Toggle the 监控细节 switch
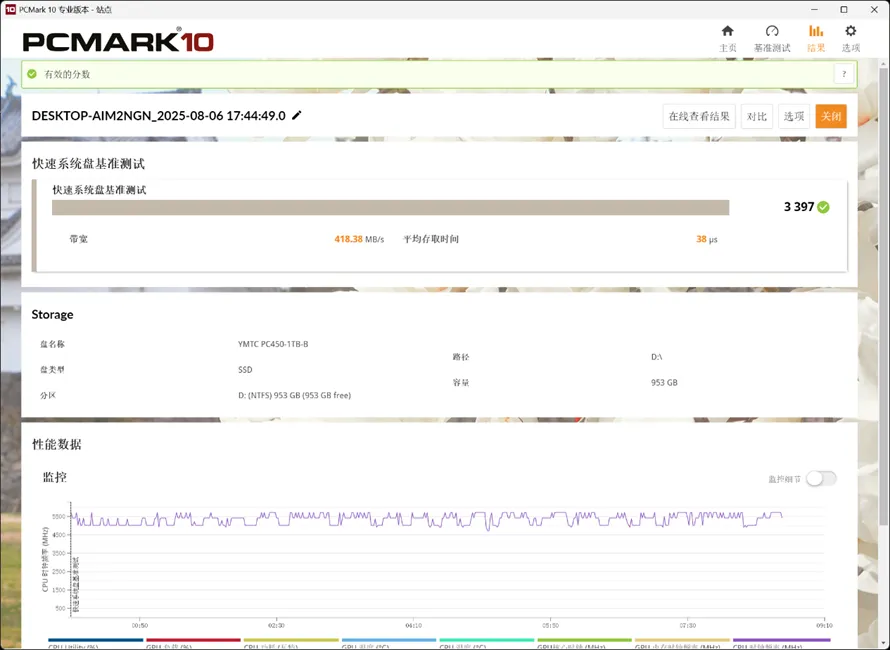This screenshot has height=650, width=890. [x=820, y=479]
